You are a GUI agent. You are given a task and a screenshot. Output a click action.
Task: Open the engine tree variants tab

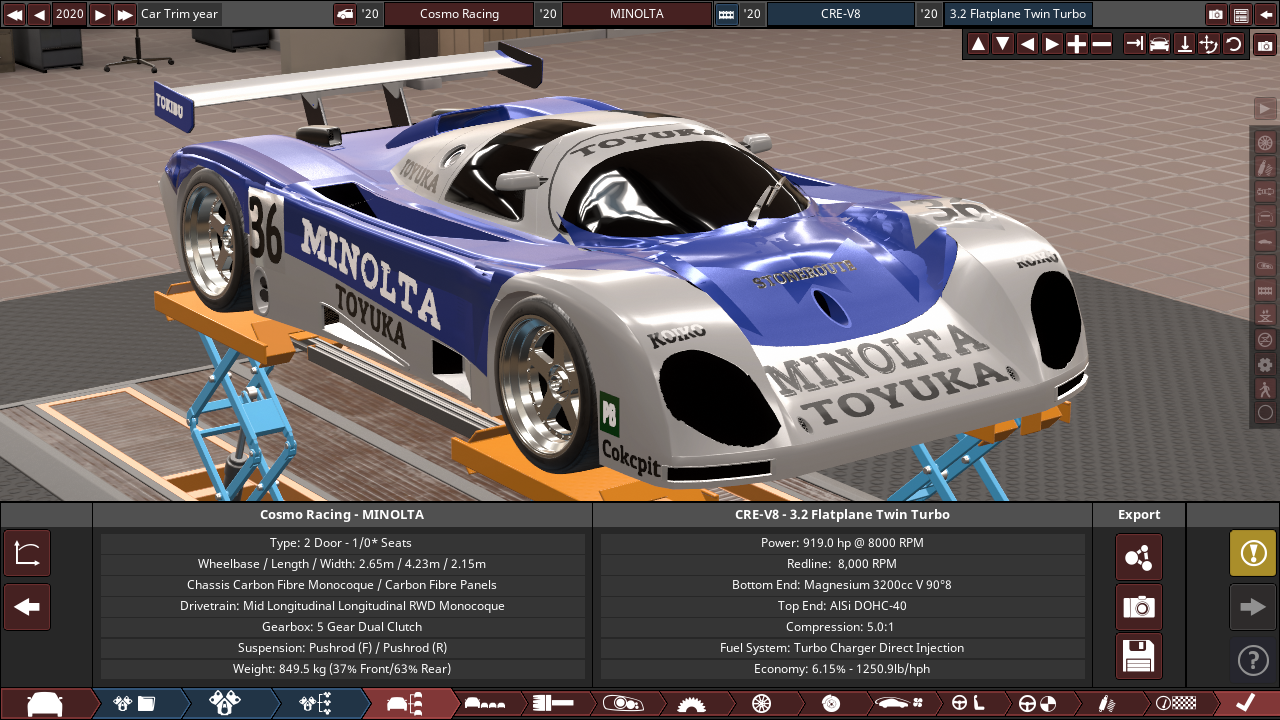point(315,703)
